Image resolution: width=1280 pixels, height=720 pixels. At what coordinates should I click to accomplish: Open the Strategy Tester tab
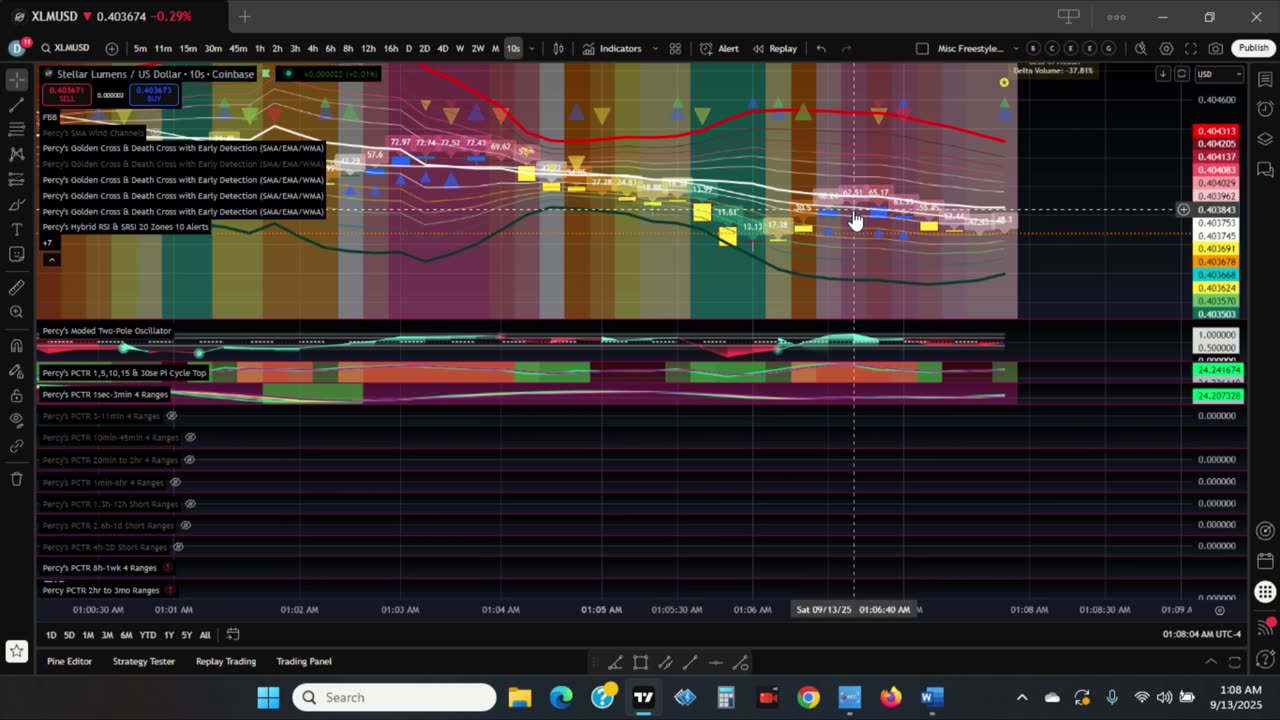pyautogui.click(x=143, y=661)
